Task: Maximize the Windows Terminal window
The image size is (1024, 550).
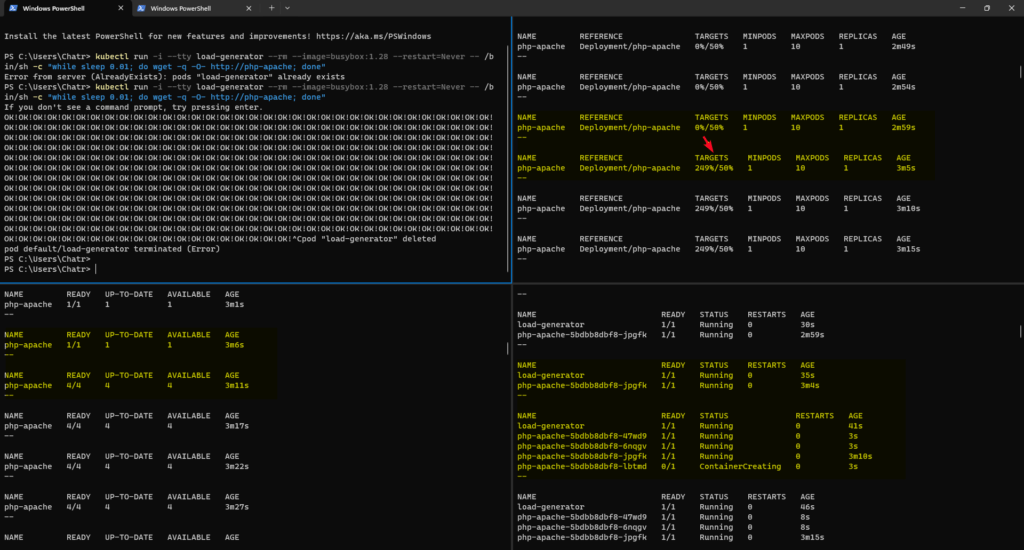Action: 985,8
